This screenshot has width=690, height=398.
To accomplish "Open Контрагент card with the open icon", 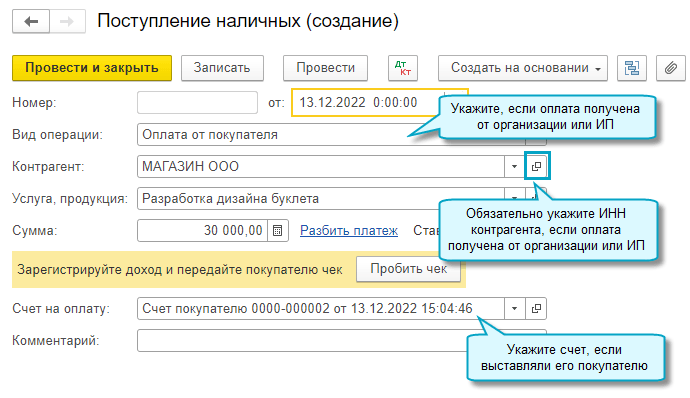I will point(536,166).
